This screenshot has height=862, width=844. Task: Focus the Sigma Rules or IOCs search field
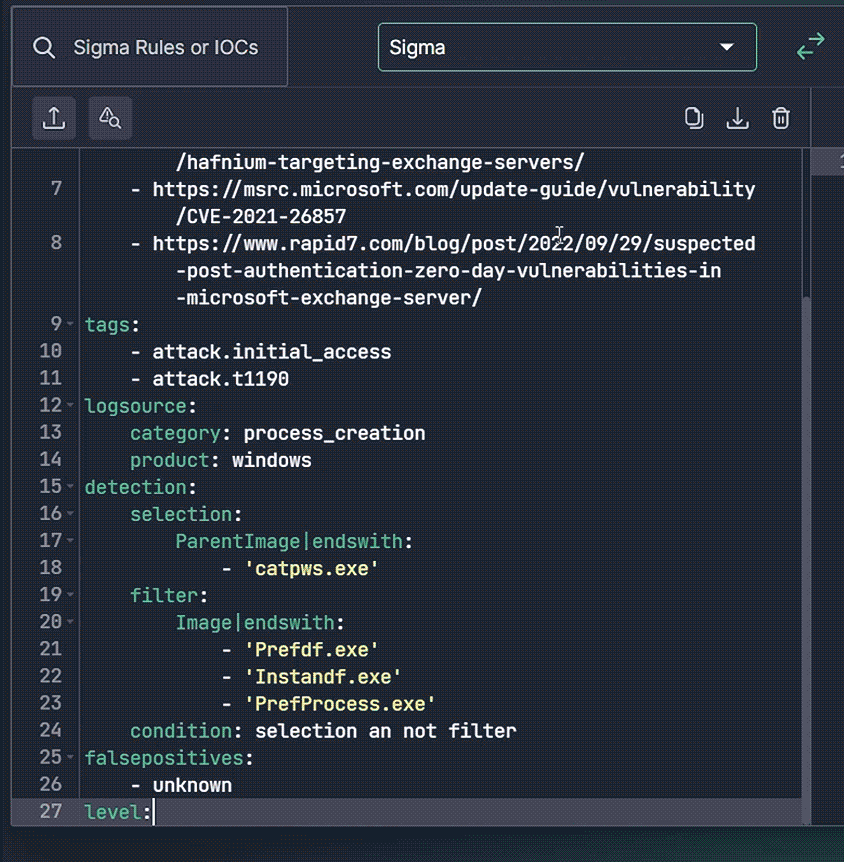point(150,47)
